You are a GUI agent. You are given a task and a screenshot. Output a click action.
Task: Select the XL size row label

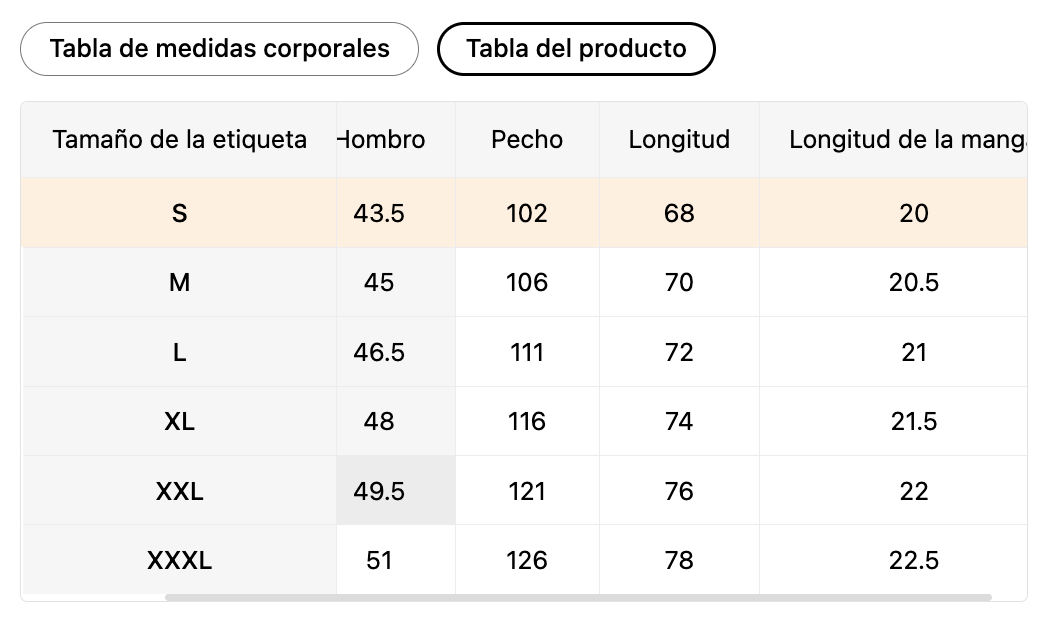pos(179,421)
